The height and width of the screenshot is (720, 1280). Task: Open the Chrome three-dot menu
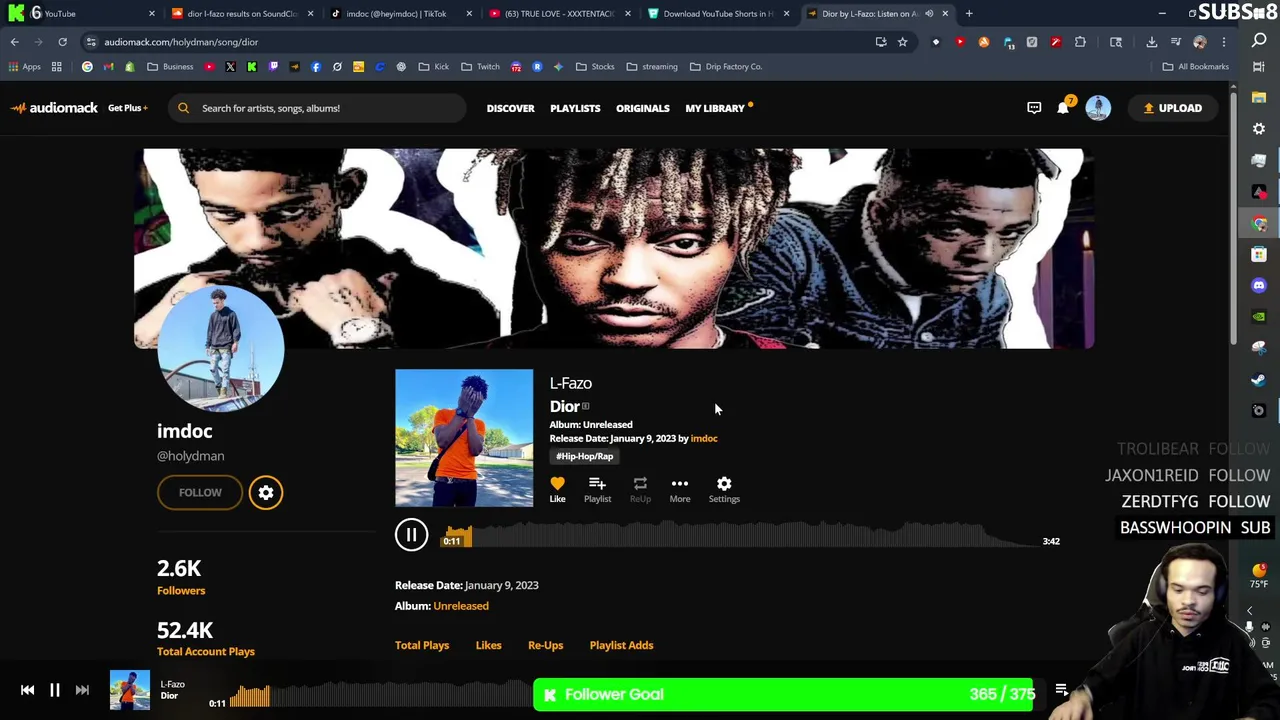(1223, 42)
